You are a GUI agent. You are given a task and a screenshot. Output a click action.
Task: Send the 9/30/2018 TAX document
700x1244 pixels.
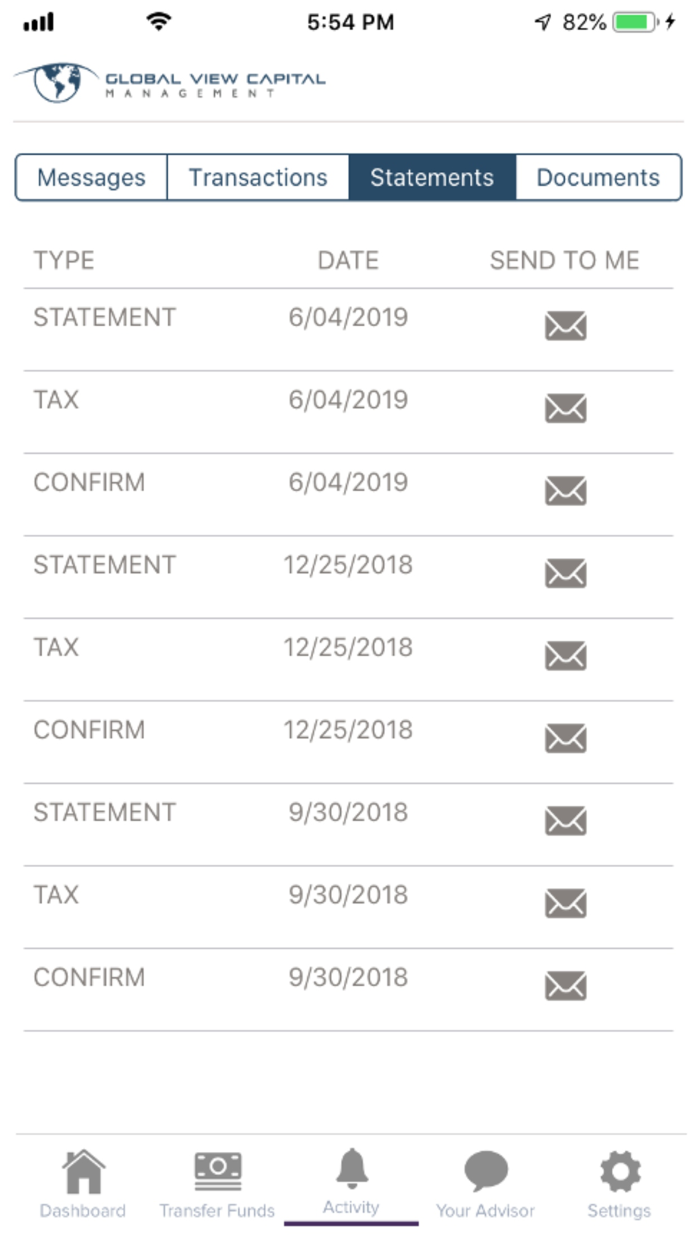pos(565,903)
